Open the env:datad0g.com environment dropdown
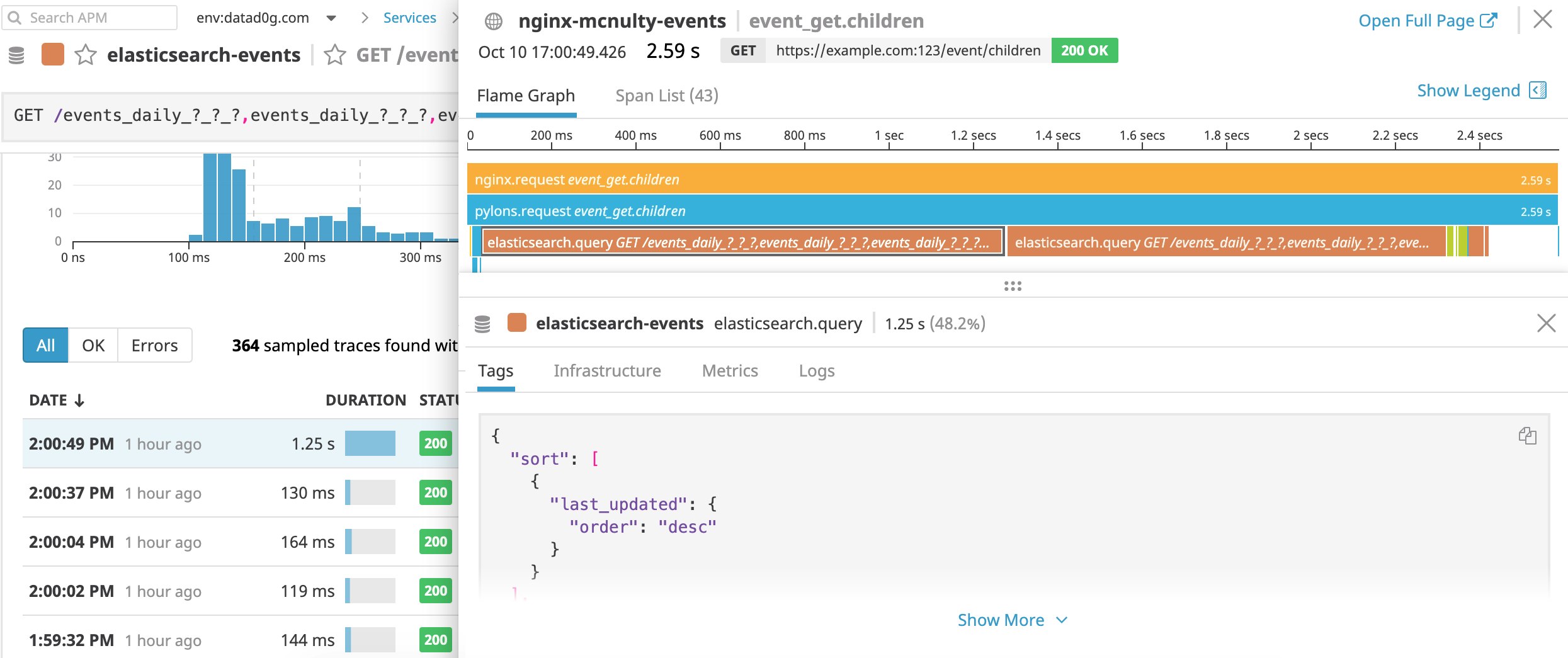The width and height of the screenshot is (1568, 658). click(331, 18)
